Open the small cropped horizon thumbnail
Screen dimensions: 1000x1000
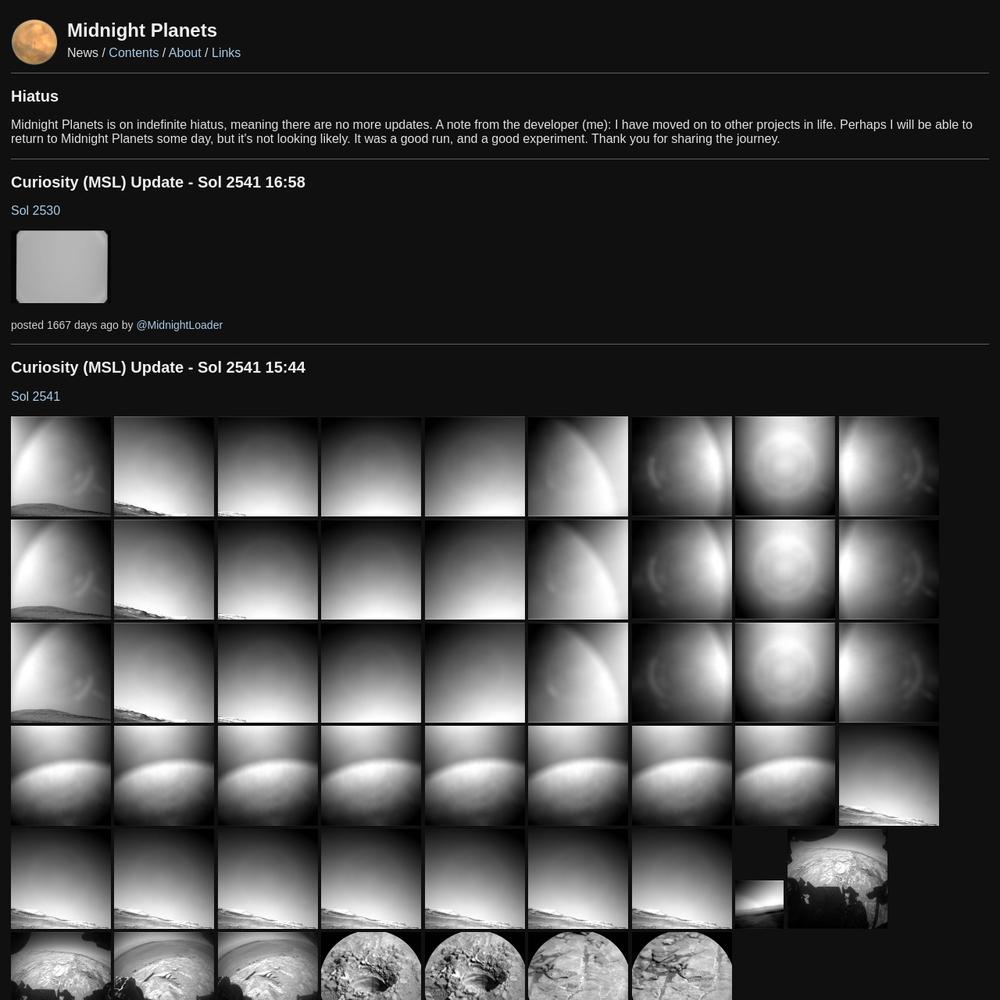click(759, 904)
